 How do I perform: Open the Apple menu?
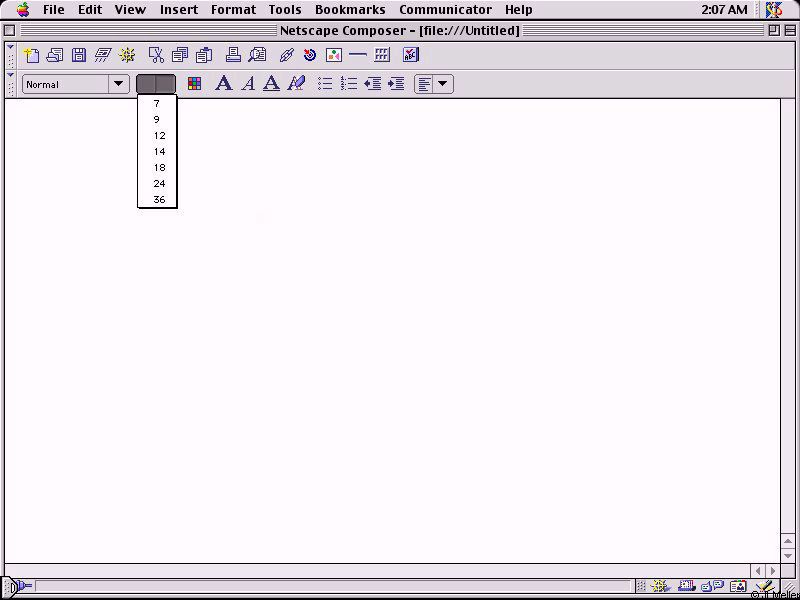tap(23, 9)
